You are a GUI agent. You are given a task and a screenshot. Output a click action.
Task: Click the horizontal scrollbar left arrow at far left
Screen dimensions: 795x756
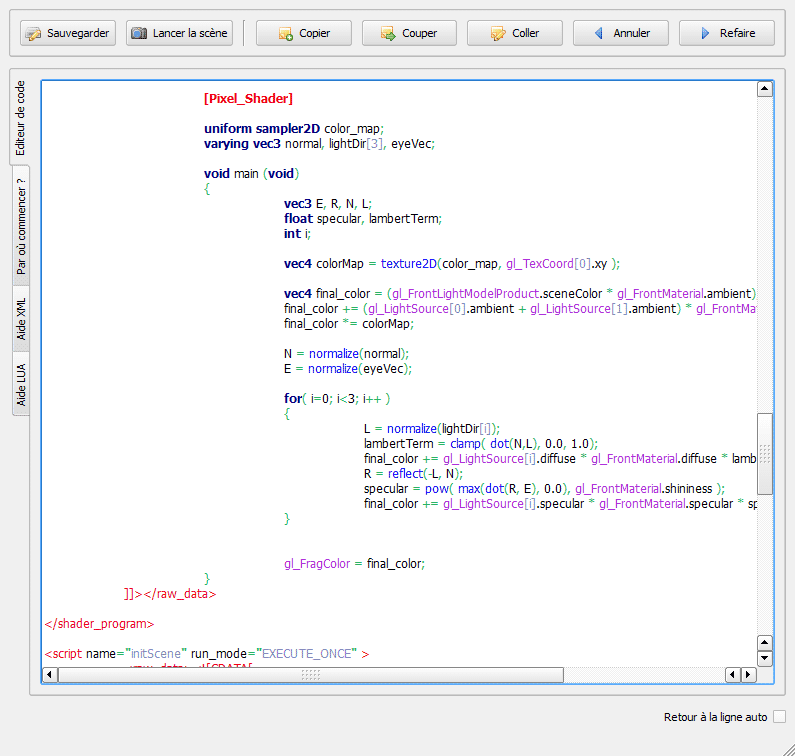[x=50, y=674]
